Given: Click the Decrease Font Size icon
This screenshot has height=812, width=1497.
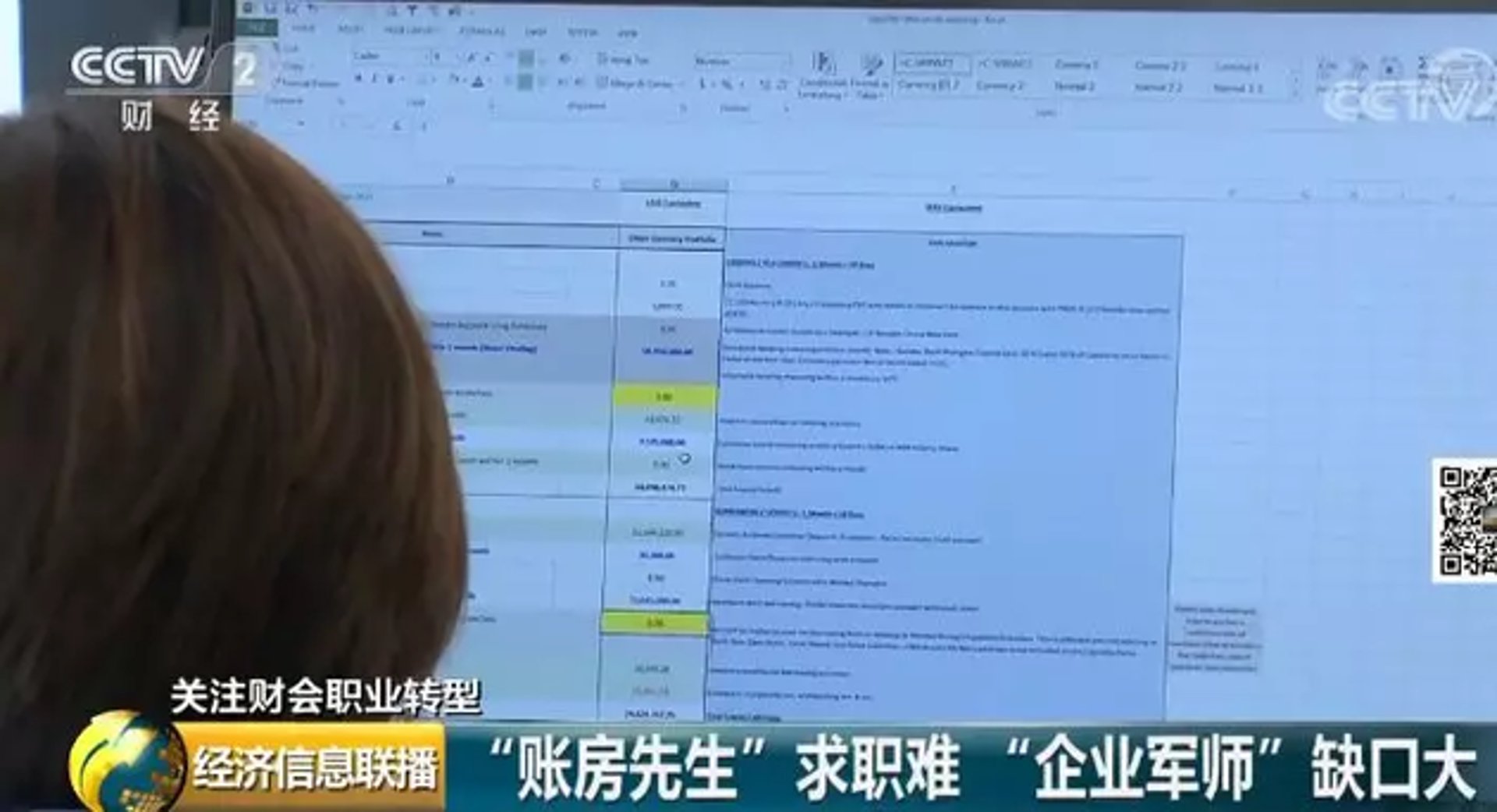Looking at the screenshot, I should tap(490, 58).
